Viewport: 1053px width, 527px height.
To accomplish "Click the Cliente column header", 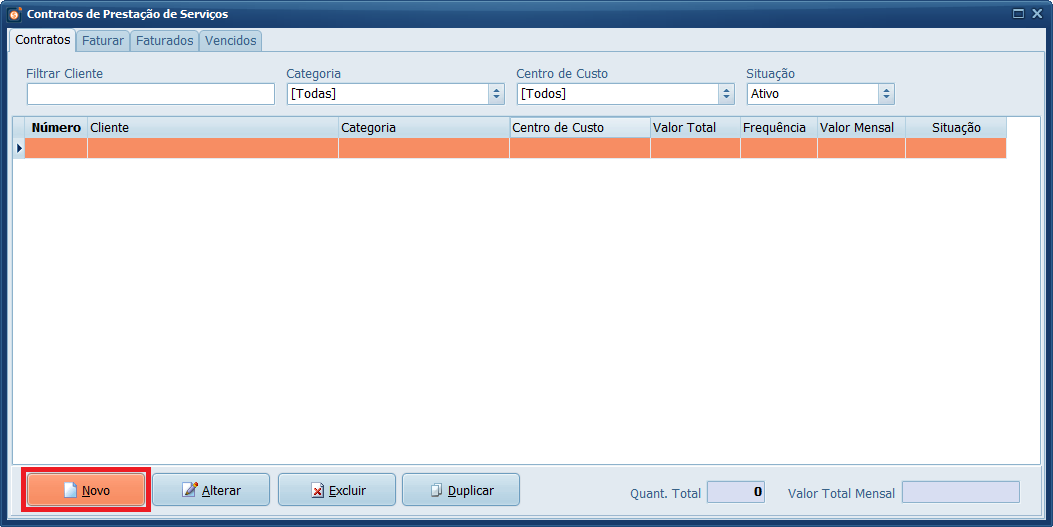I will coord(212,128).
